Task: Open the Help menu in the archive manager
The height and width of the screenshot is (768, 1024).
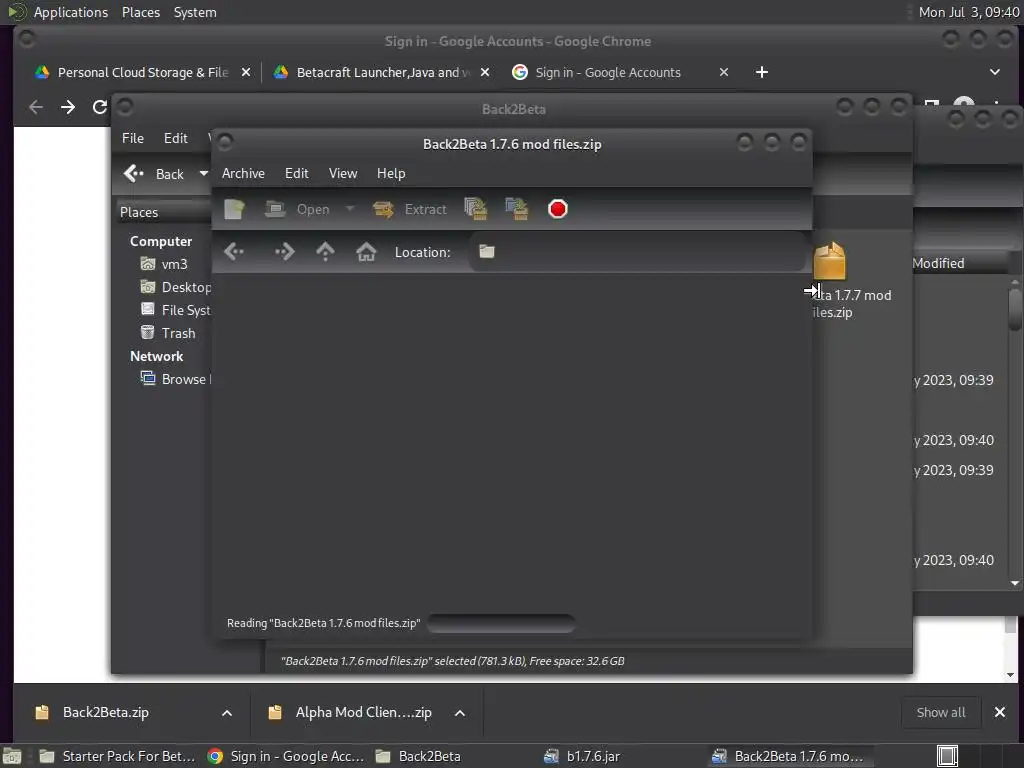Action: click(391, 173)
